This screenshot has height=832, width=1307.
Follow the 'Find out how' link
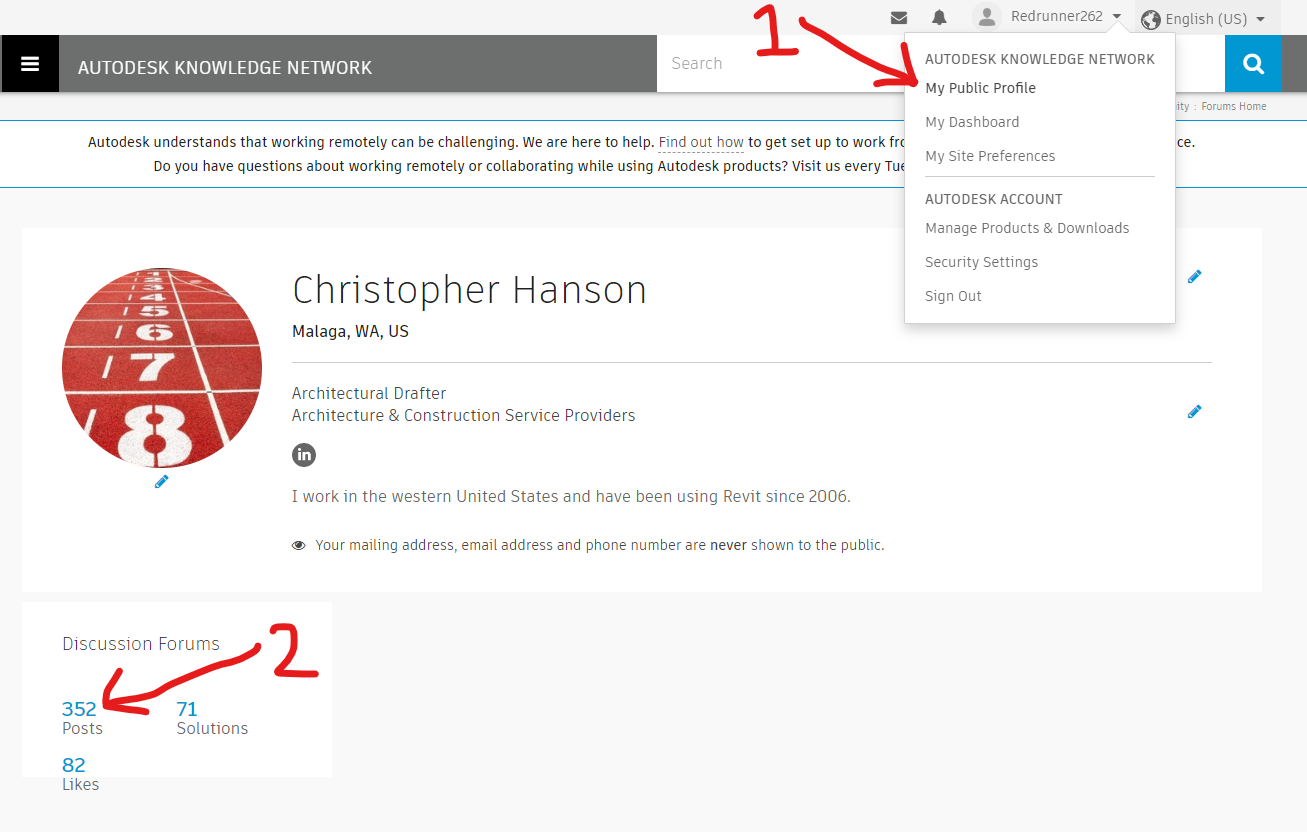pos(701,142)
